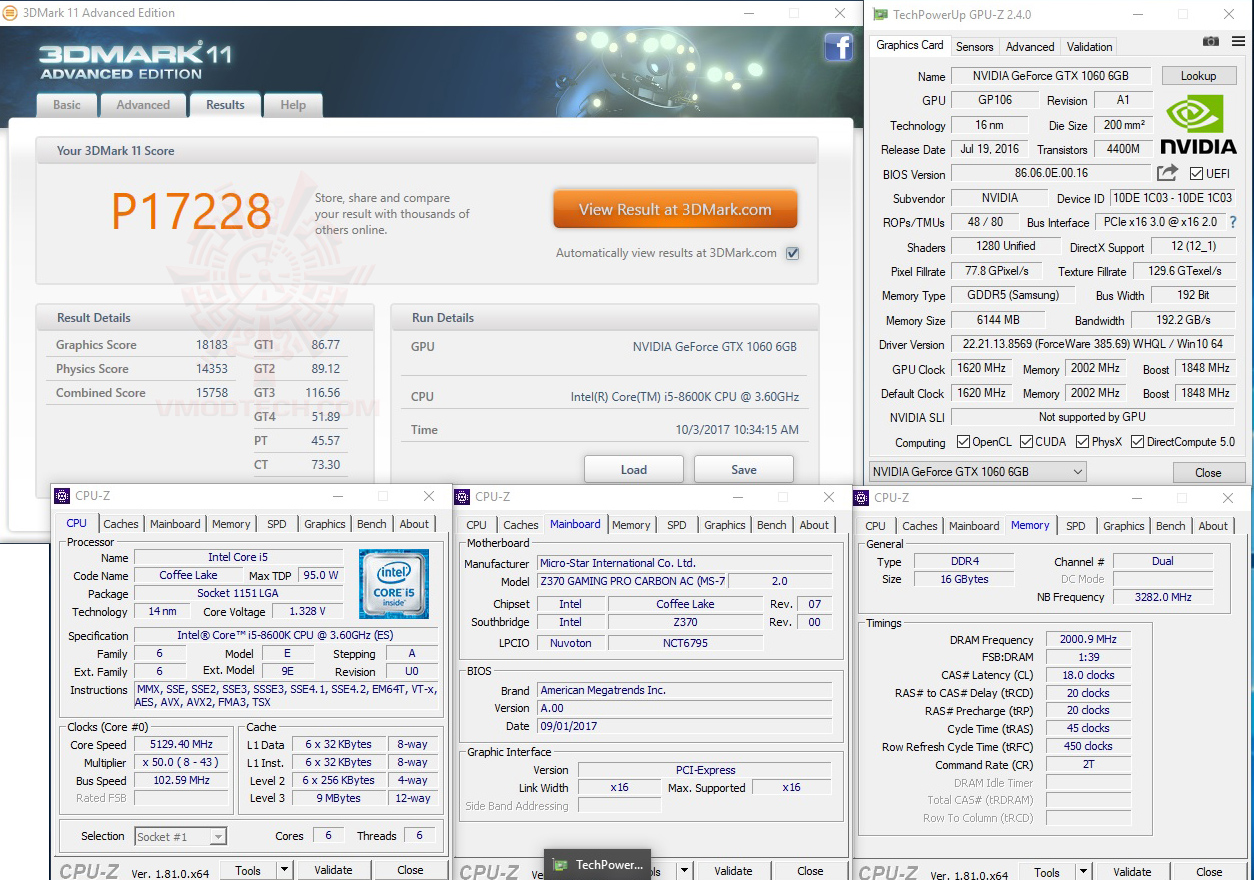The image size is (1254, 880).
Task: Click Close button in GPU-Z
Action: [x=1208, y=473]
